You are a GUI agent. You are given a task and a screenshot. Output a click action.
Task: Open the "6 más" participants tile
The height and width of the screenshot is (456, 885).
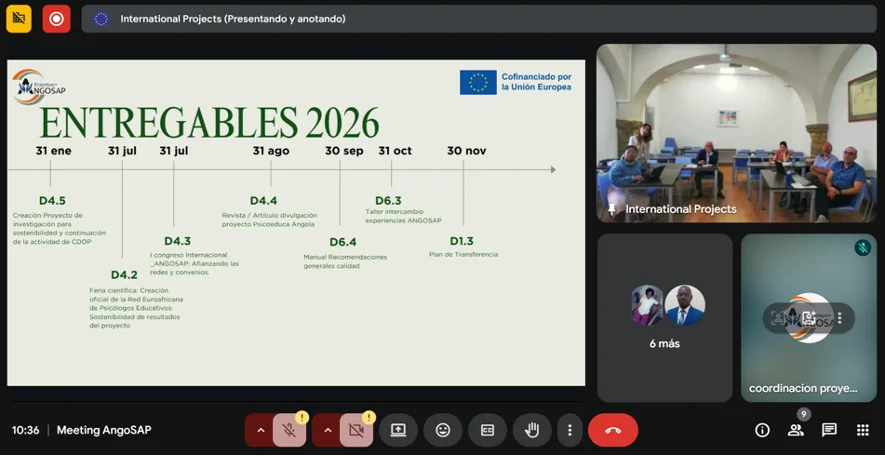click(664, 317)
